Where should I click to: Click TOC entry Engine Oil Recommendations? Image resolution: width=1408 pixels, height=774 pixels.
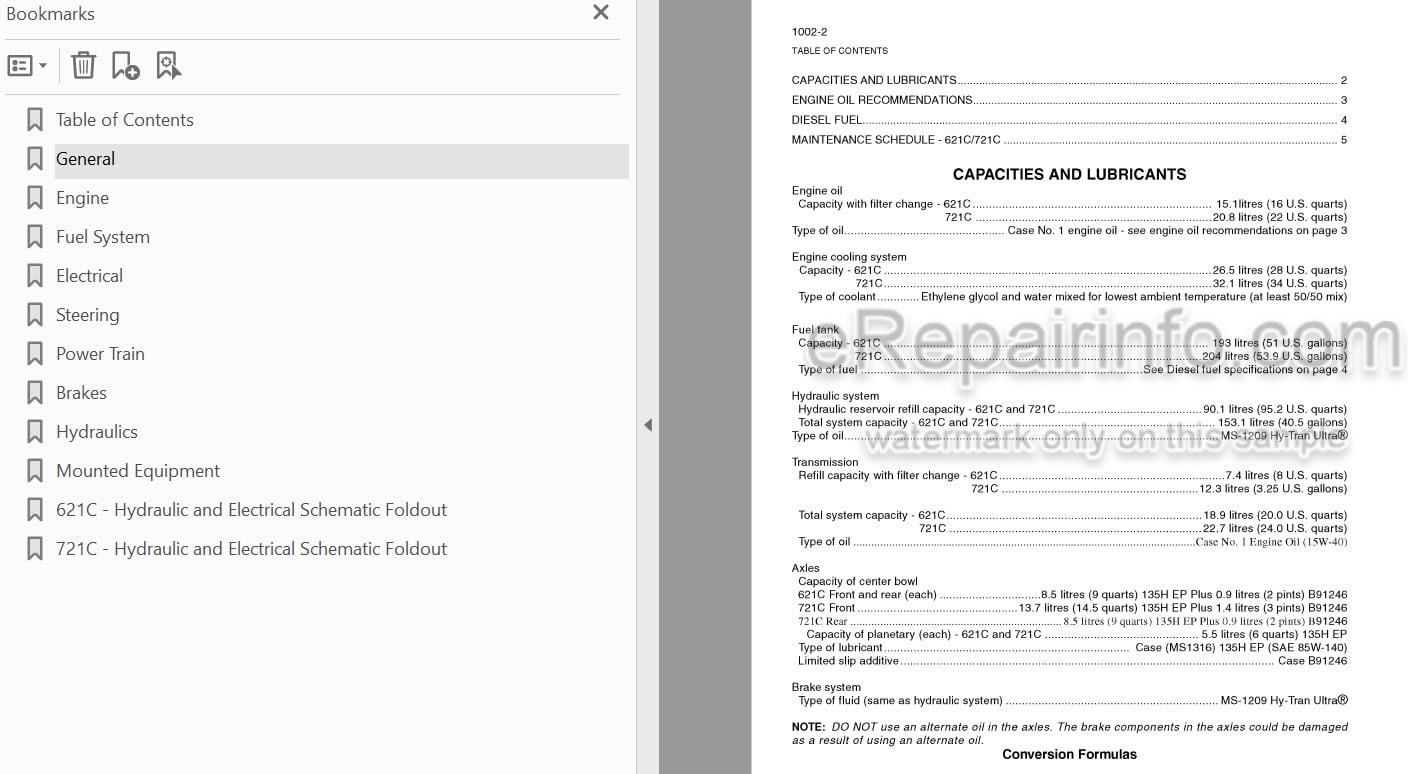(x=1069, y=100)
